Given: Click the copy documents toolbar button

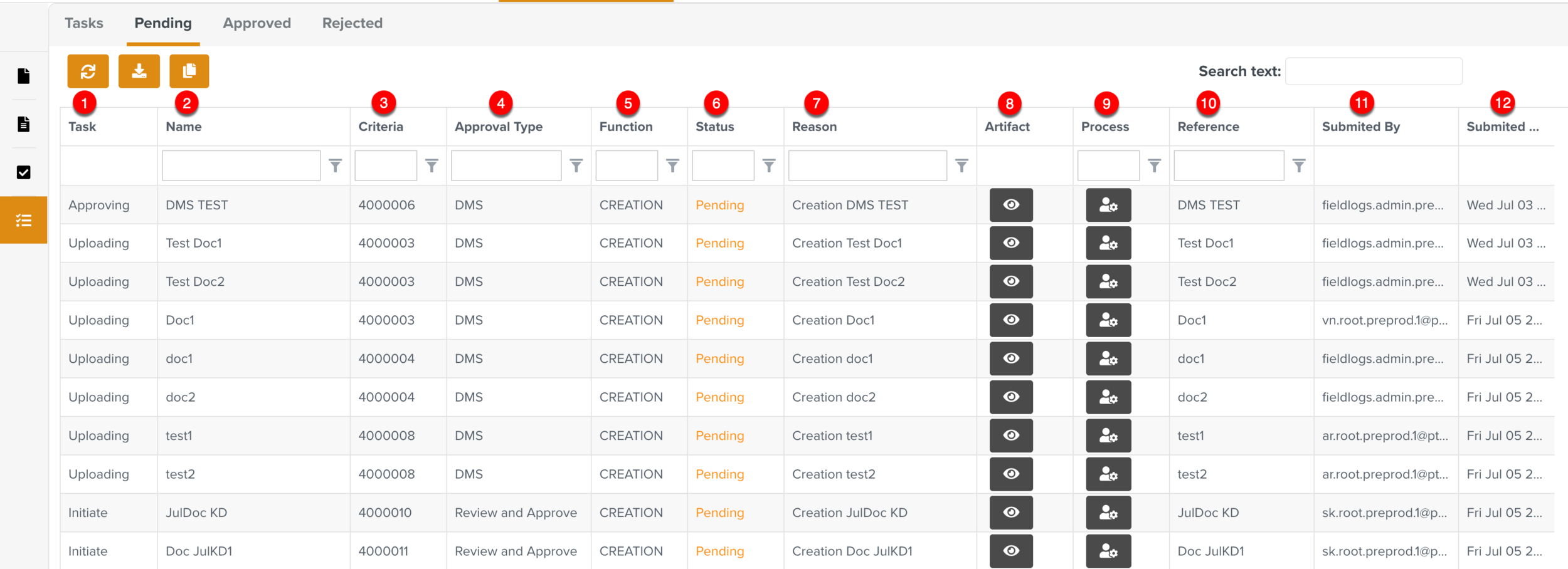Looking at the screenshot, I should pos(189,71).
